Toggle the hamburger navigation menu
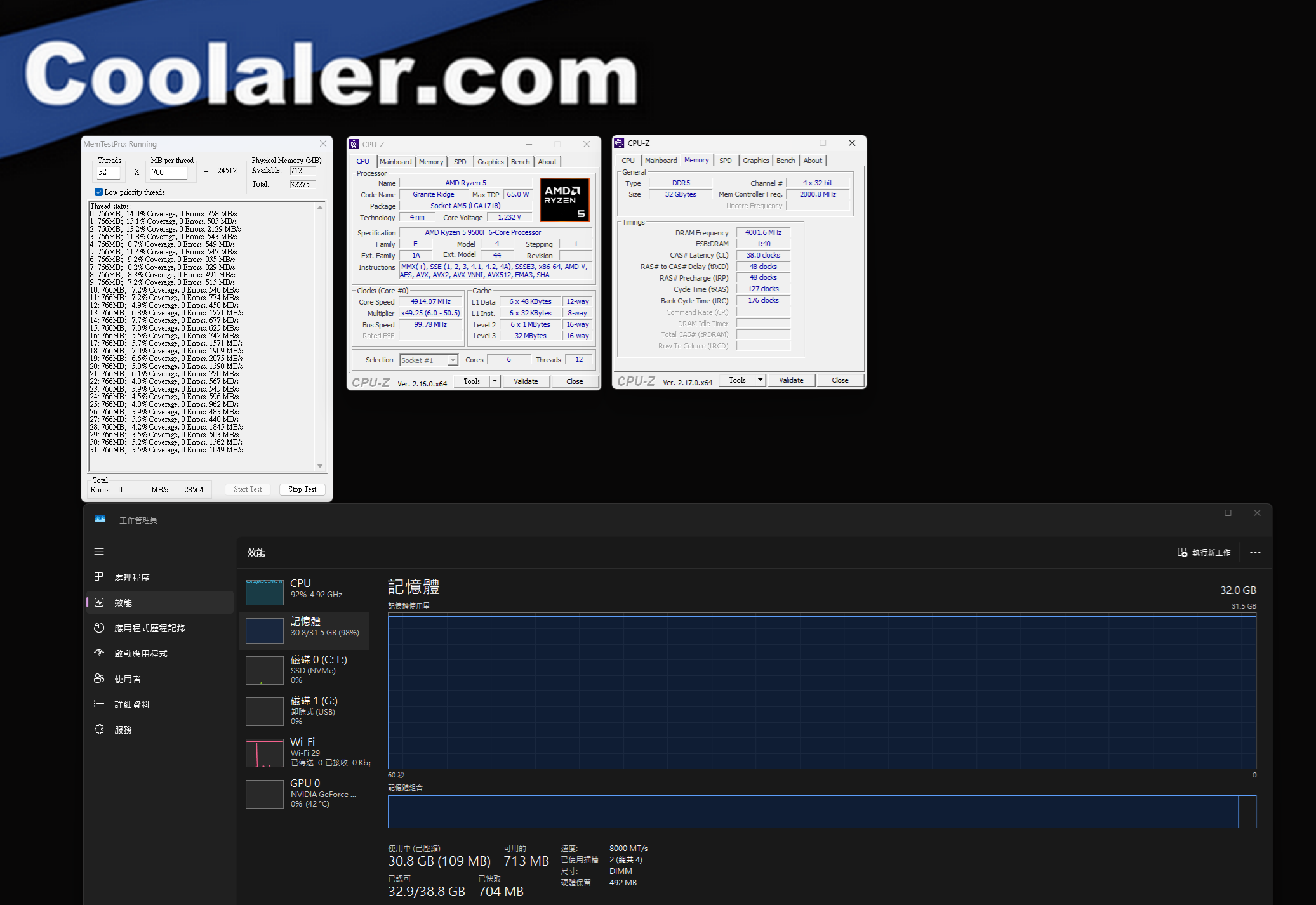Viewport: 1316px width, 905px height. tap(99, 552)
